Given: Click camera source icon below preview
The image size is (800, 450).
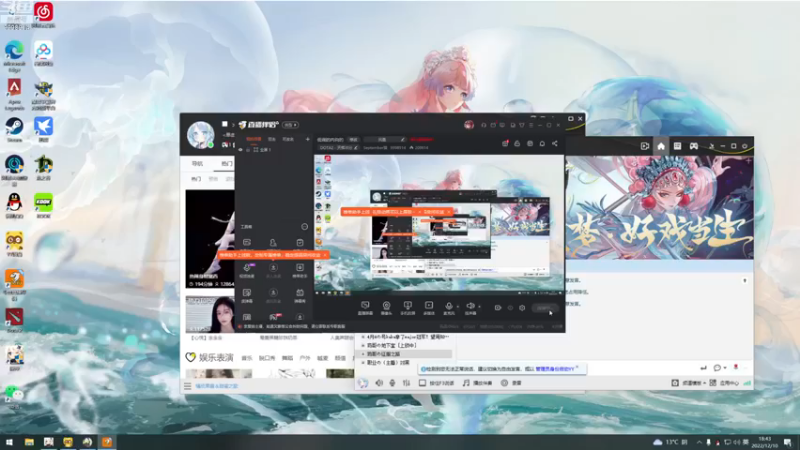Looking at the screenshot, I should tap(386, 308).
